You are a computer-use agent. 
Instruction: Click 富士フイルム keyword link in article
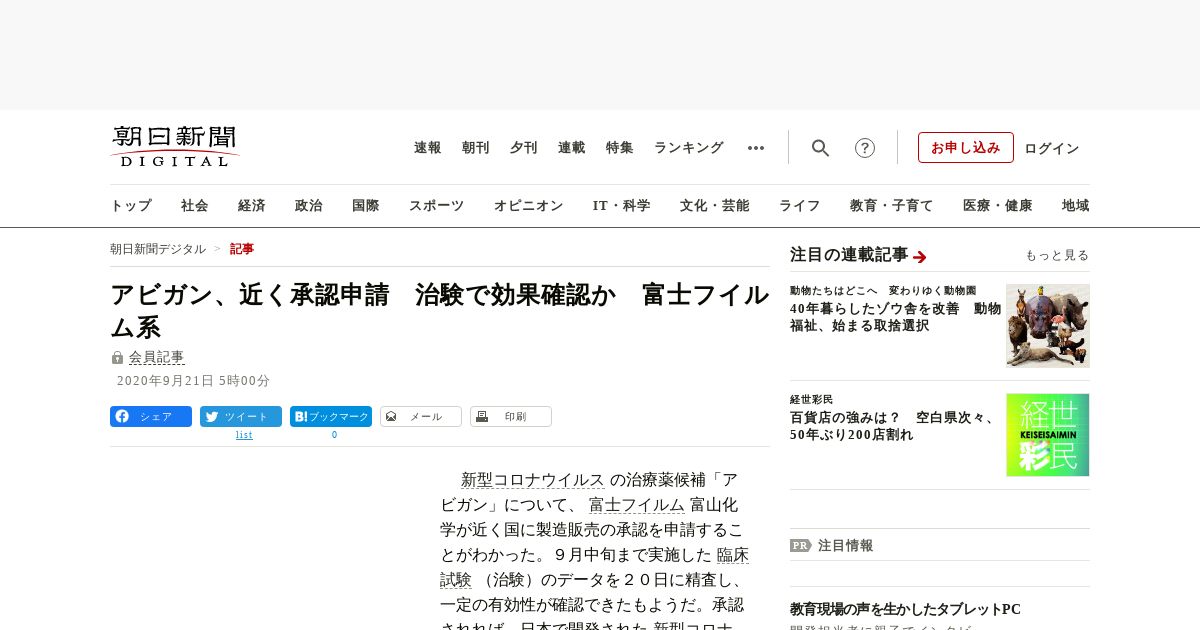tap(637, 505)
